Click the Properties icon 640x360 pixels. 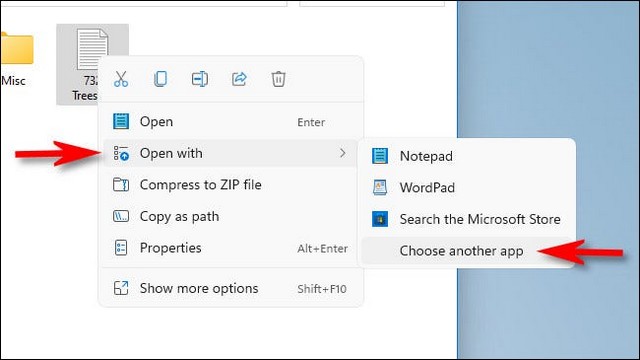(121, 248)
